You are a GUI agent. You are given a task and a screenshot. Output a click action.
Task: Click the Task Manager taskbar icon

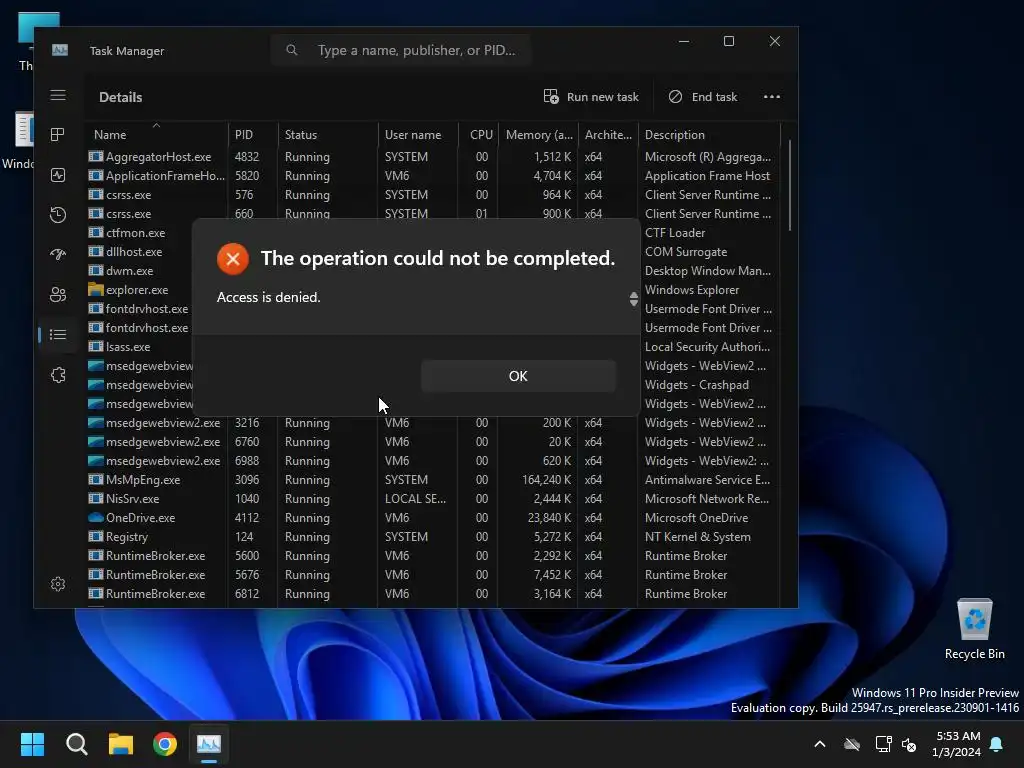pyautogui.click(x=209, y=744)
